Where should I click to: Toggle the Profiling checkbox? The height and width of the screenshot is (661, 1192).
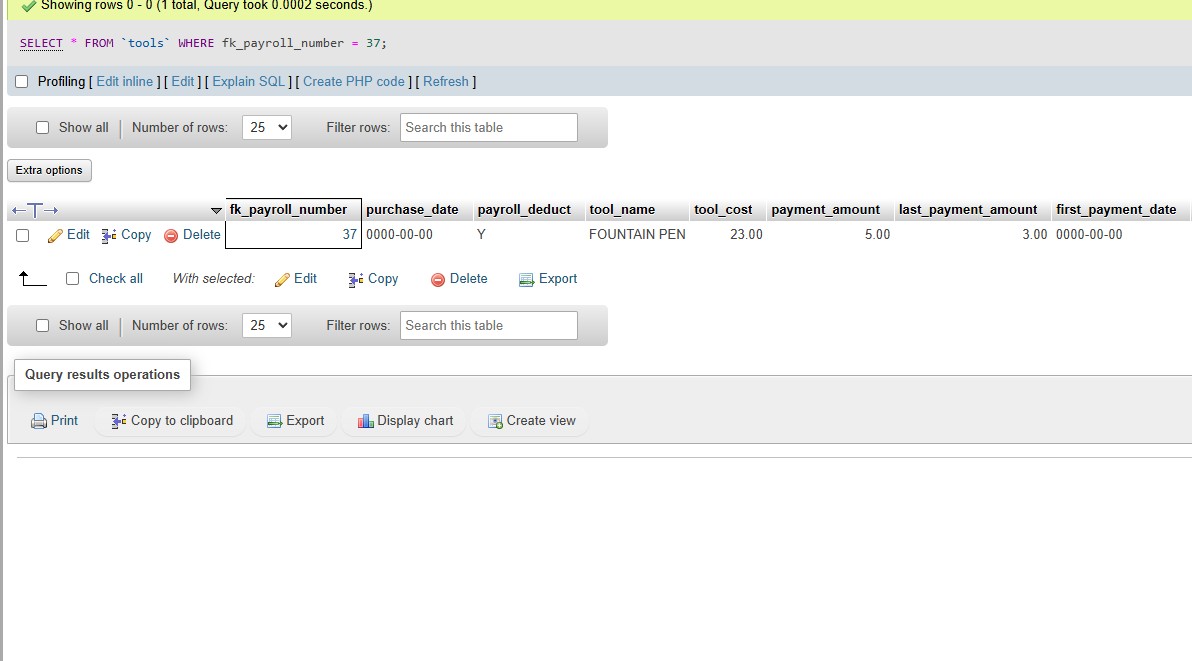point(22,81)
